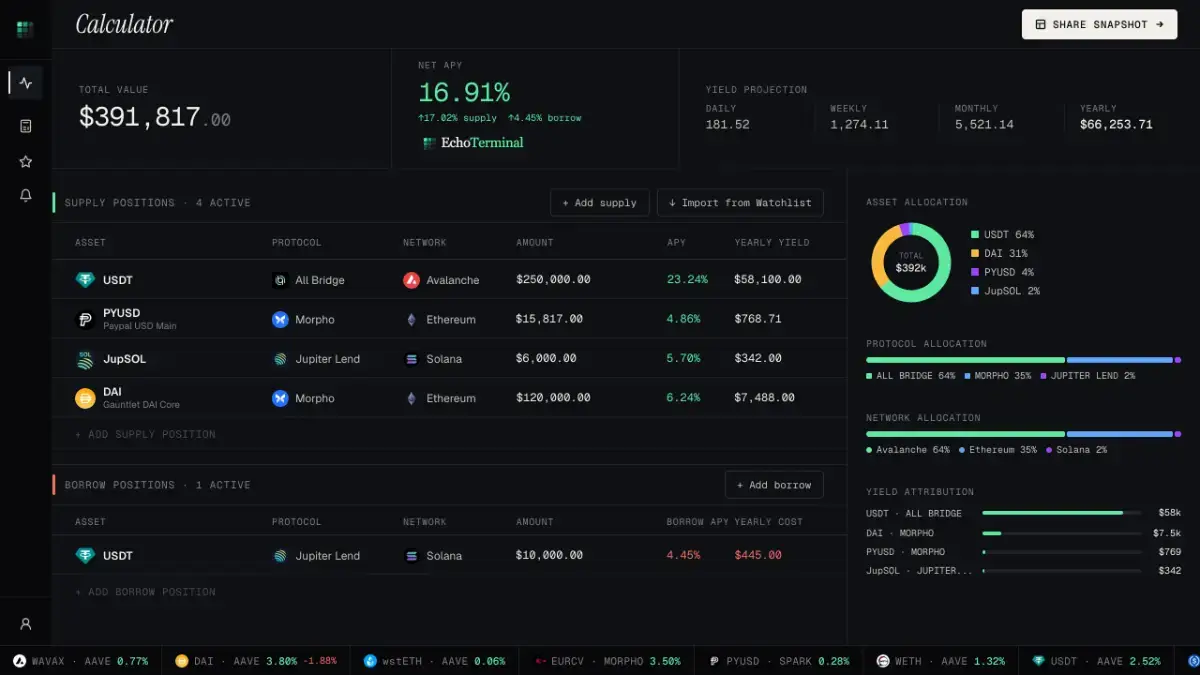
Task: Click PYUSD 4% legend color swatch
Action: (975, 272)
